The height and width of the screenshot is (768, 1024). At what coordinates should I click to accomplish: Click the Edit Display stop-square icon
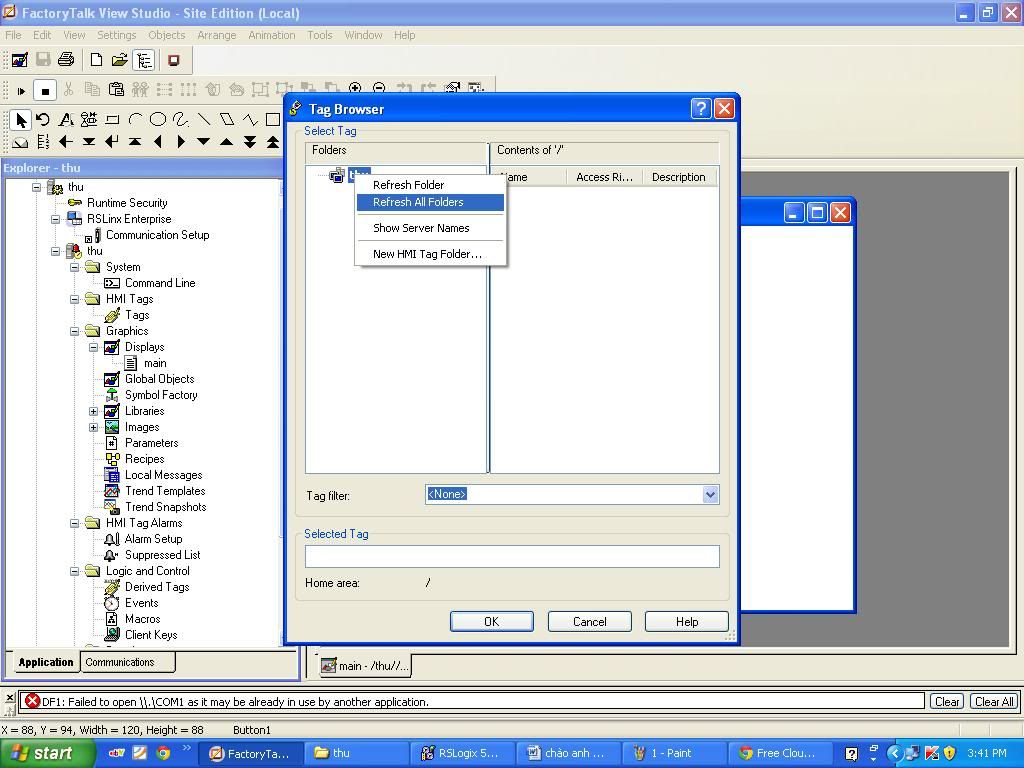44,90
